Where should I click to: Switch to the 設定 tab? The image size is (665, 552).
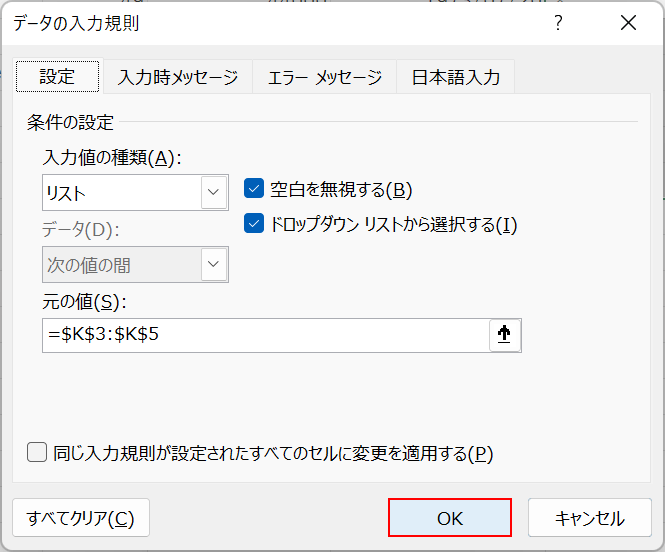pos(57,77)
